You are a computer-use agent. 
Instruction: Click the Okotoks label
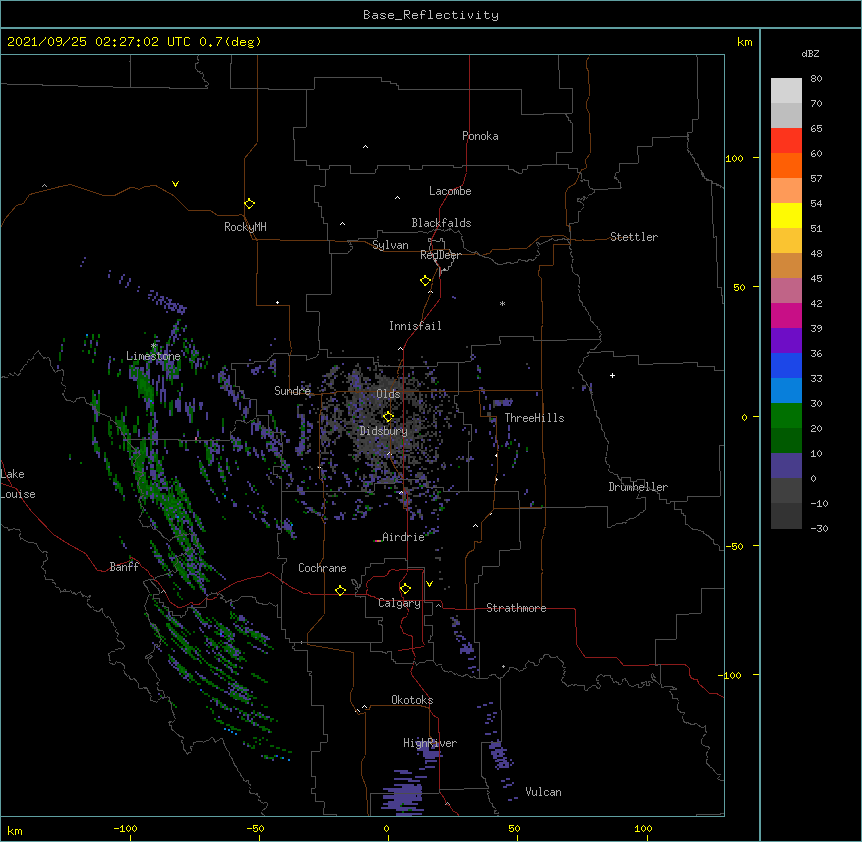coord(412,700)
